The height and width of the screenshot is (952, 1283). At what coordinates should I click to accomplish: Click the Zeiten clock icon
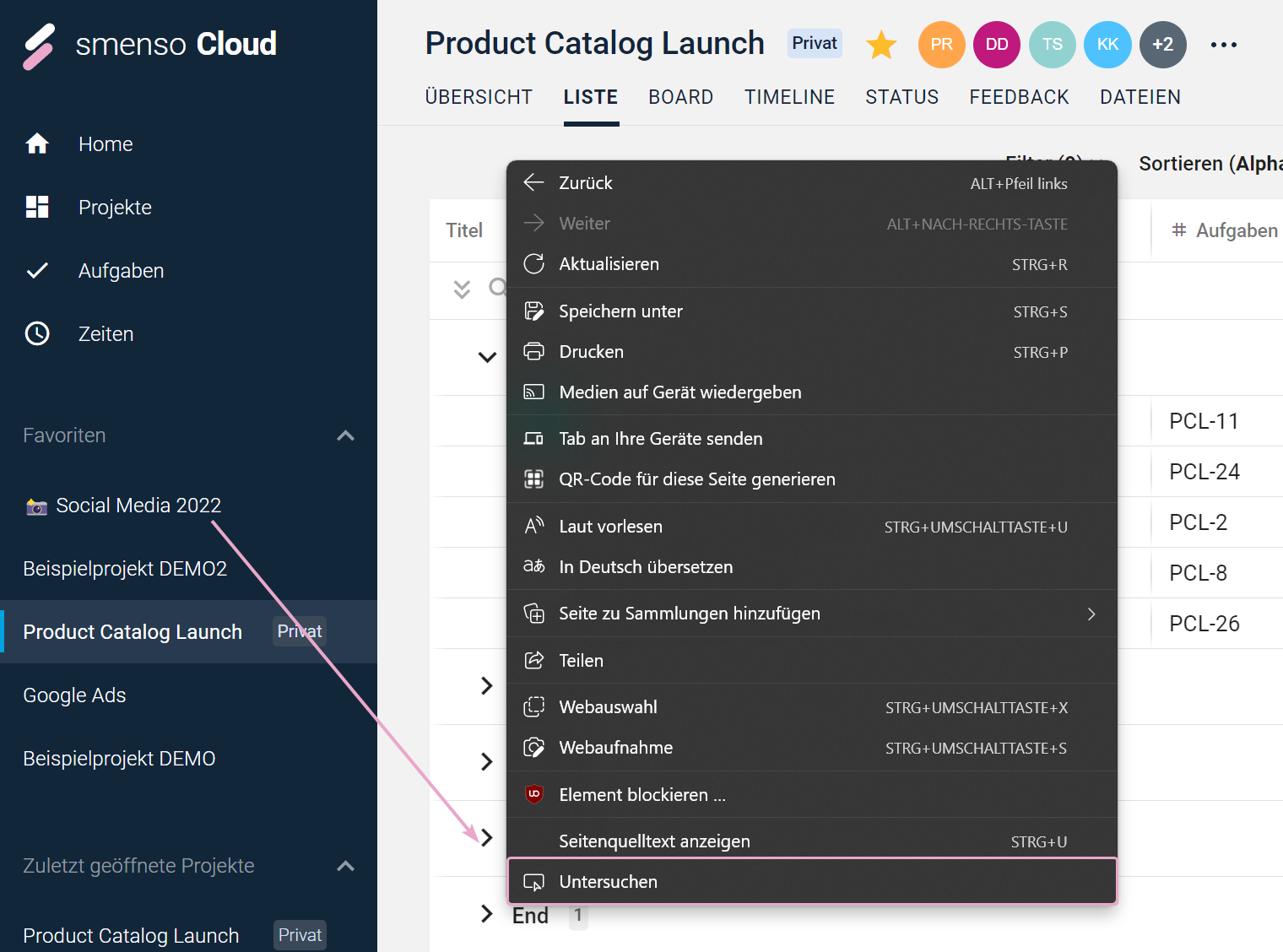pos(37,333)
